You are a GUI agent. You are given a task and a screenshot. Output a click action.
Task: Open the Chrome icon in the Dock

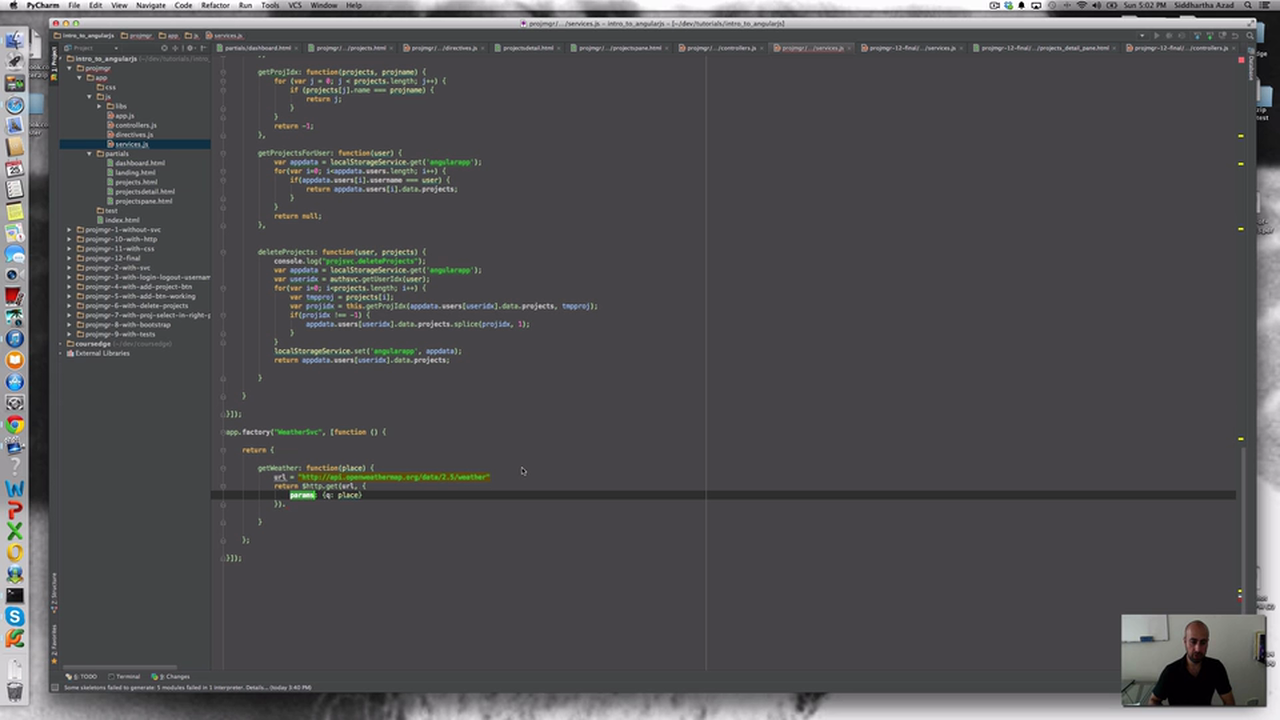click(x=14, y=425)
